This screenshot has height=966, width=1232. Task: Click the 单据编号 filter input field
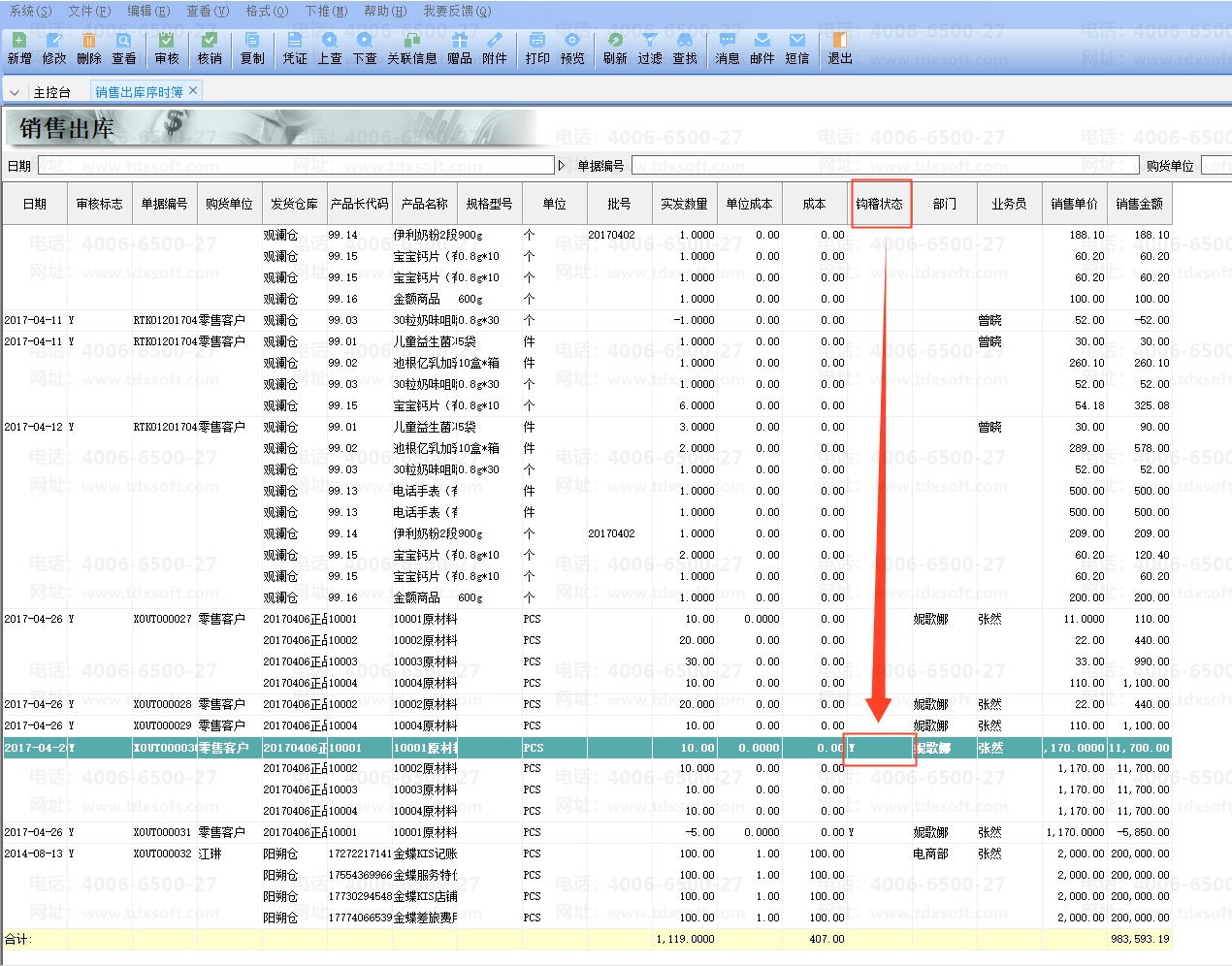[x=883, y=166]
